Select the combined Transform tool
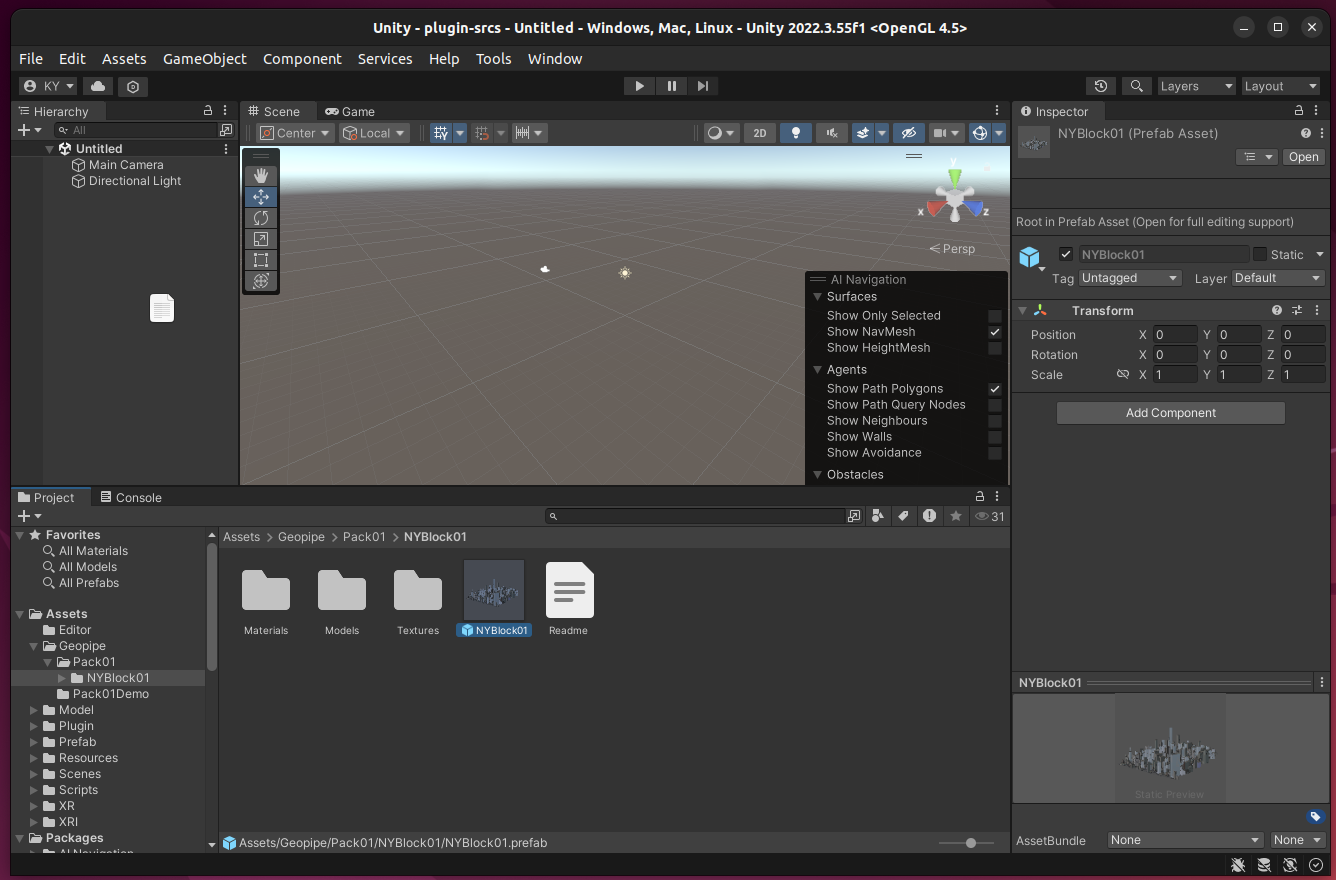The image size is (1336, 880). tap(261, 281)
